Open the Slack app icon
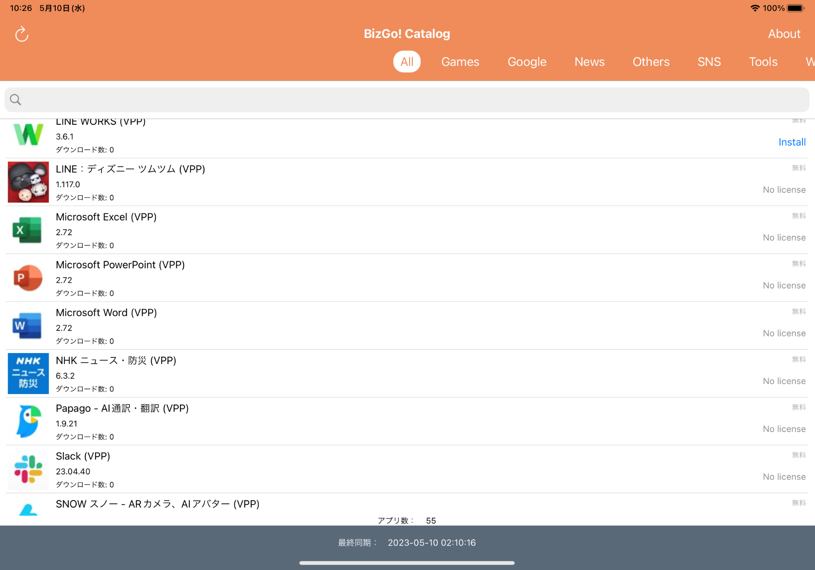This screenshot has width=815, height=570. point(28,469)
